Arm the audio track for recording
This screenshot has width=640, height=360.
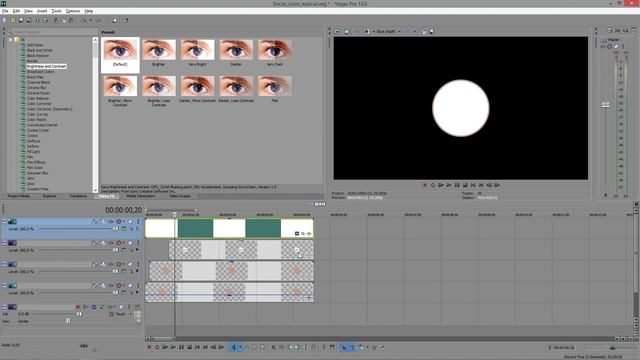78,307
